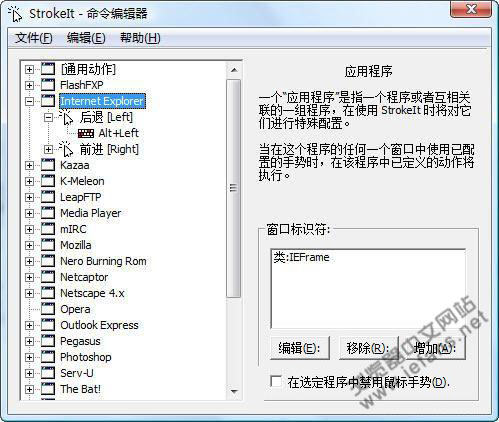Select the [通用动作] label

click(x=88, y=69)
